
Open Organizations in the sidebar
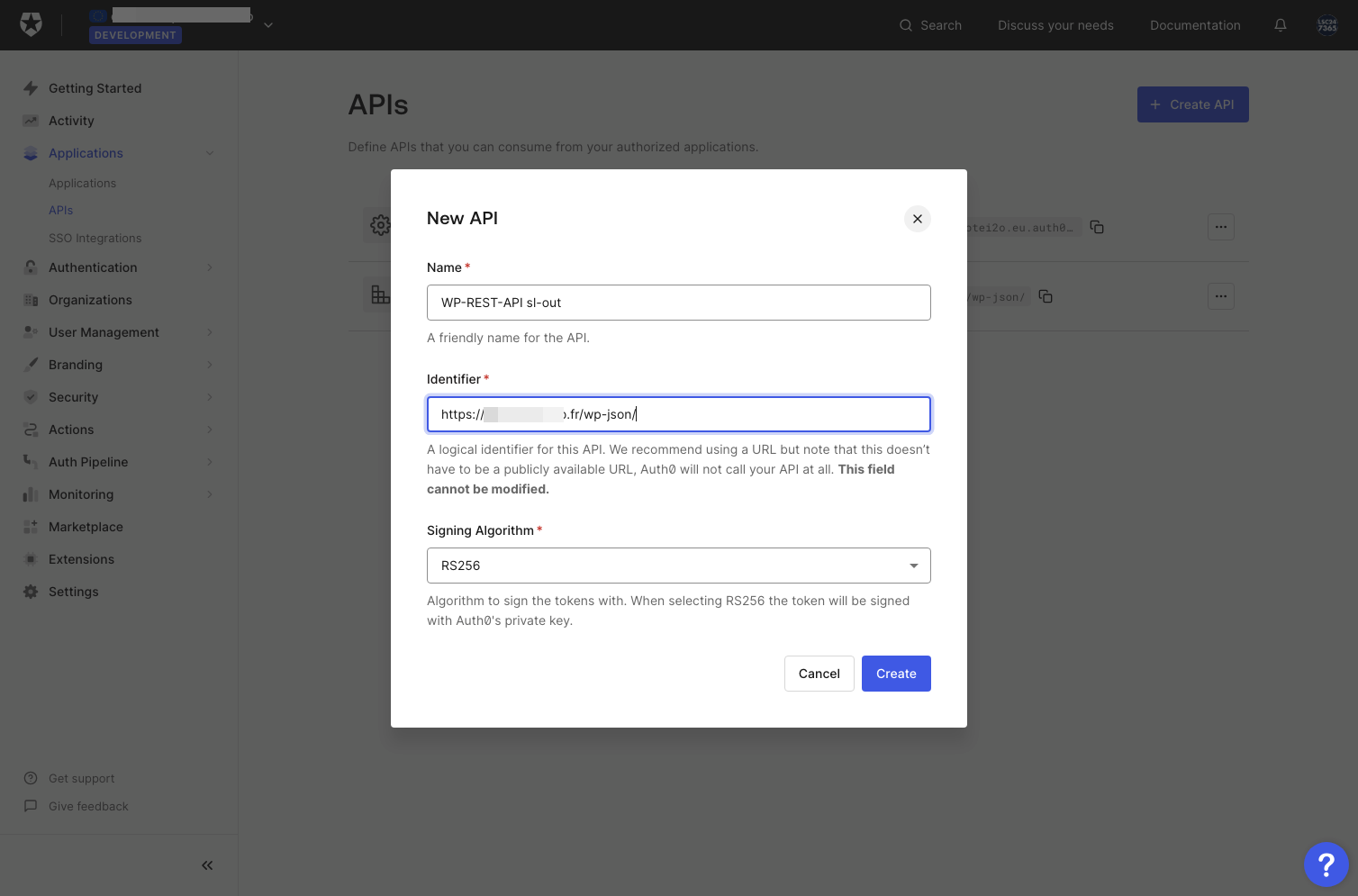[90, 300]
